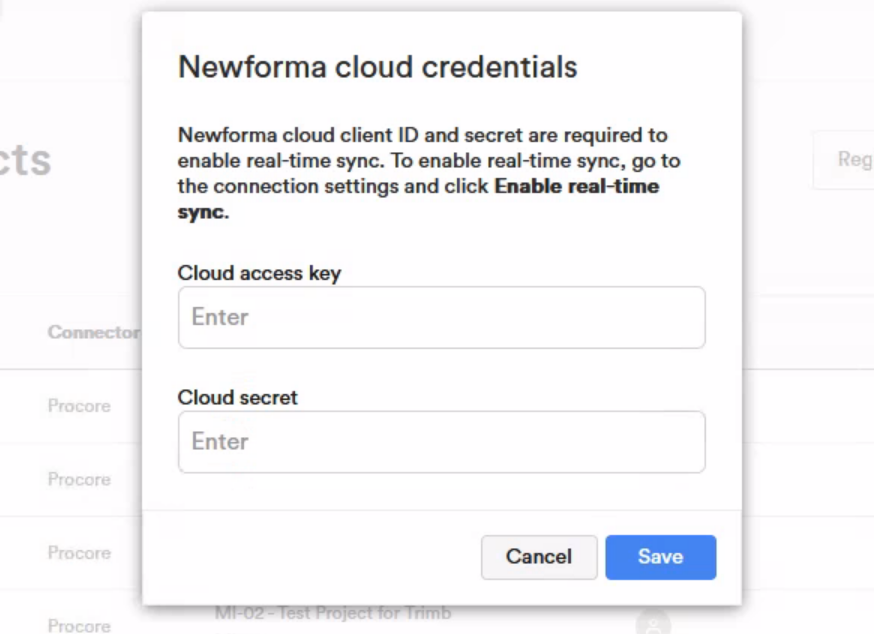Click the Cloud access key label

259,273
